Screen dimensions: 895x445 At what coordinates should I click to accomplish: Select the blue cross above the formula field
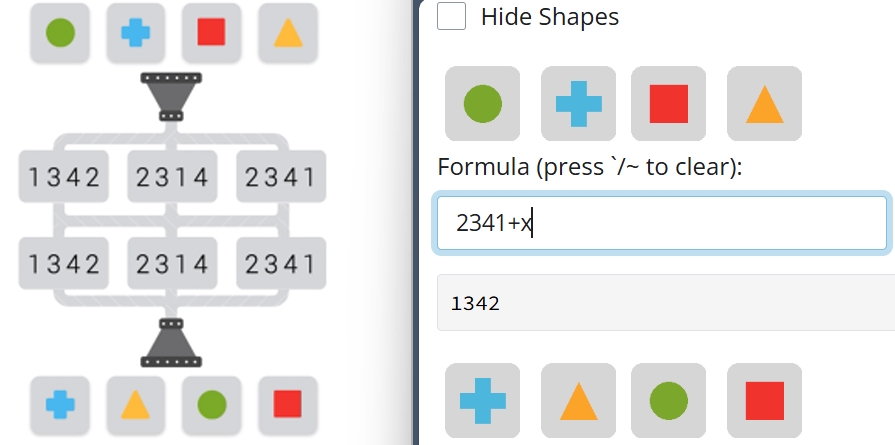(578, 104)
